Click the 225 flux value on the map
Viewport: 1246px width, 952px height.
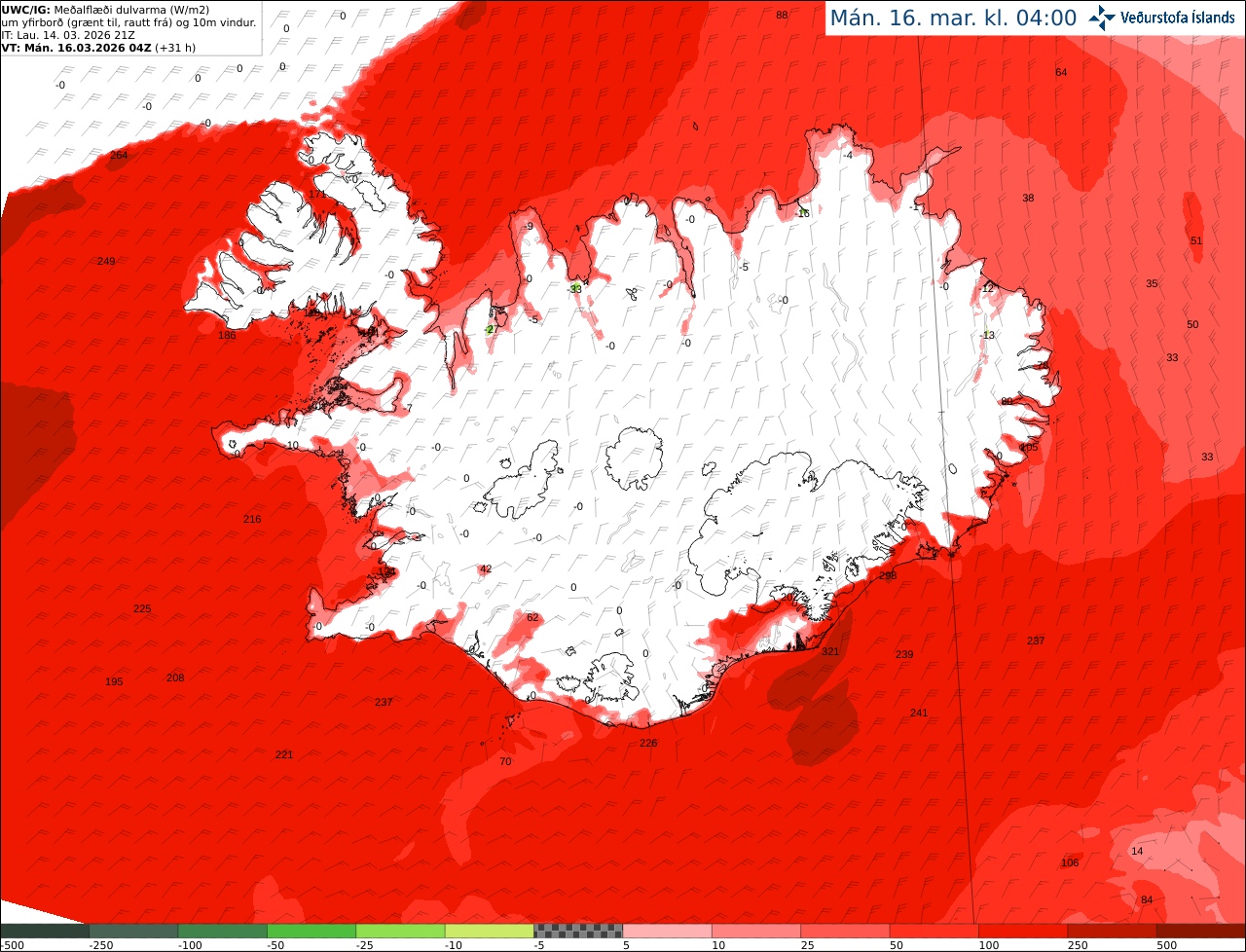click(142, 609)
